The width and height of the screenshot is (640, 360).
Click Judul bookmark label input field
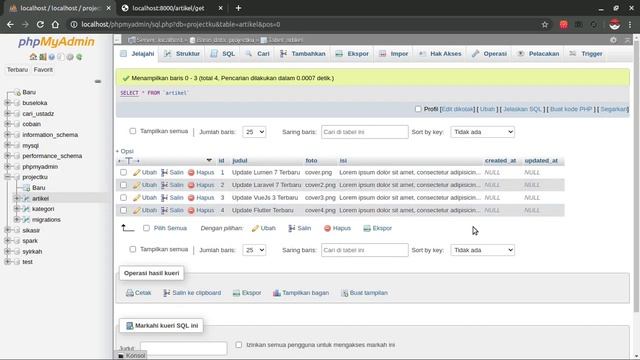[183, 348]
